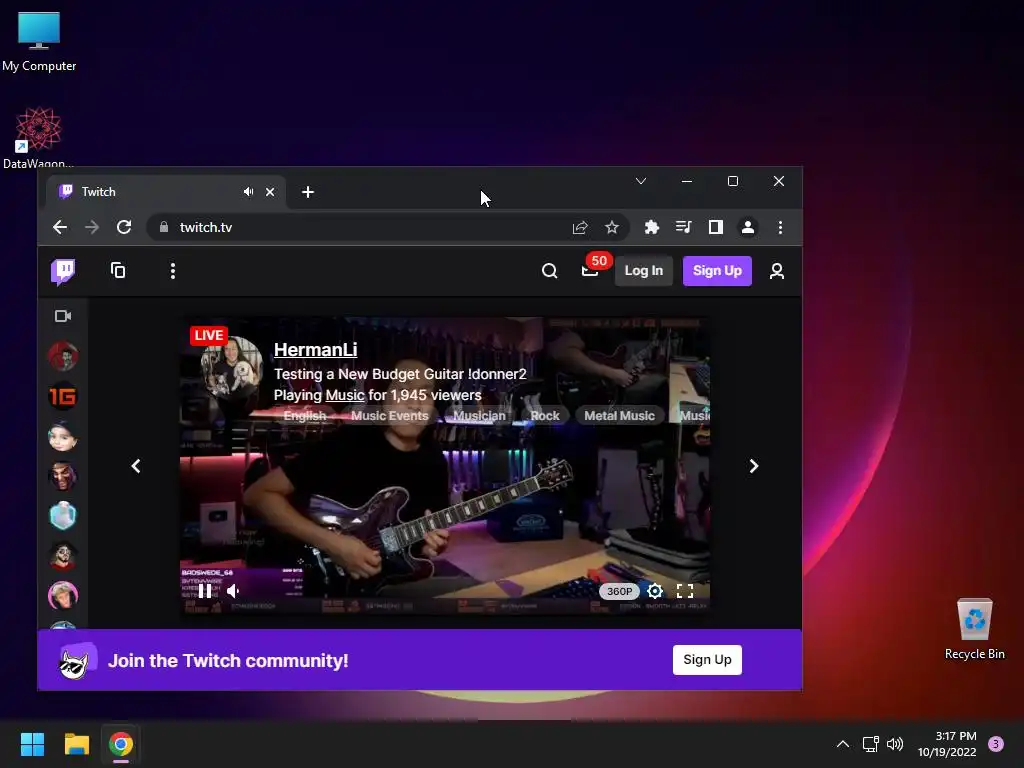Viewport: 1024px width, 768px height.
Task: Mute the Twitch tab audio icon
Action: tap(249, 192)
